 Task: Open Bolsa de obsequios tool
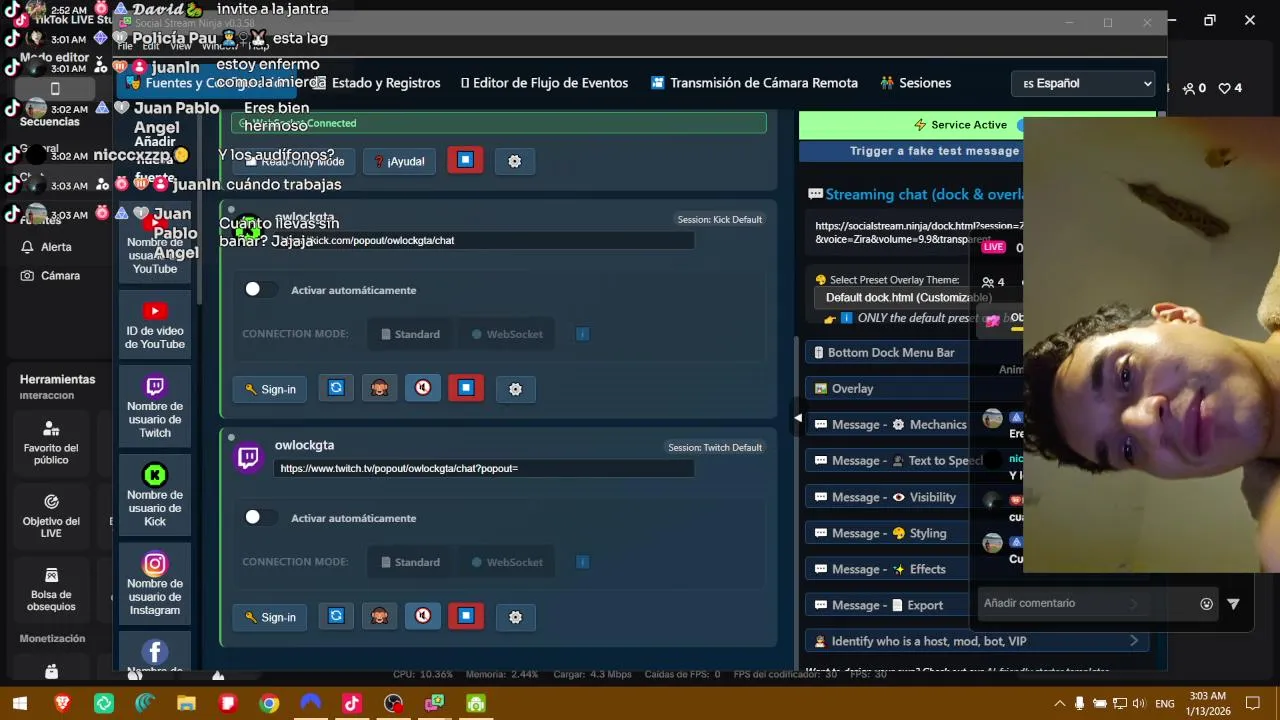pyautogui.click(x=51, y=588)
